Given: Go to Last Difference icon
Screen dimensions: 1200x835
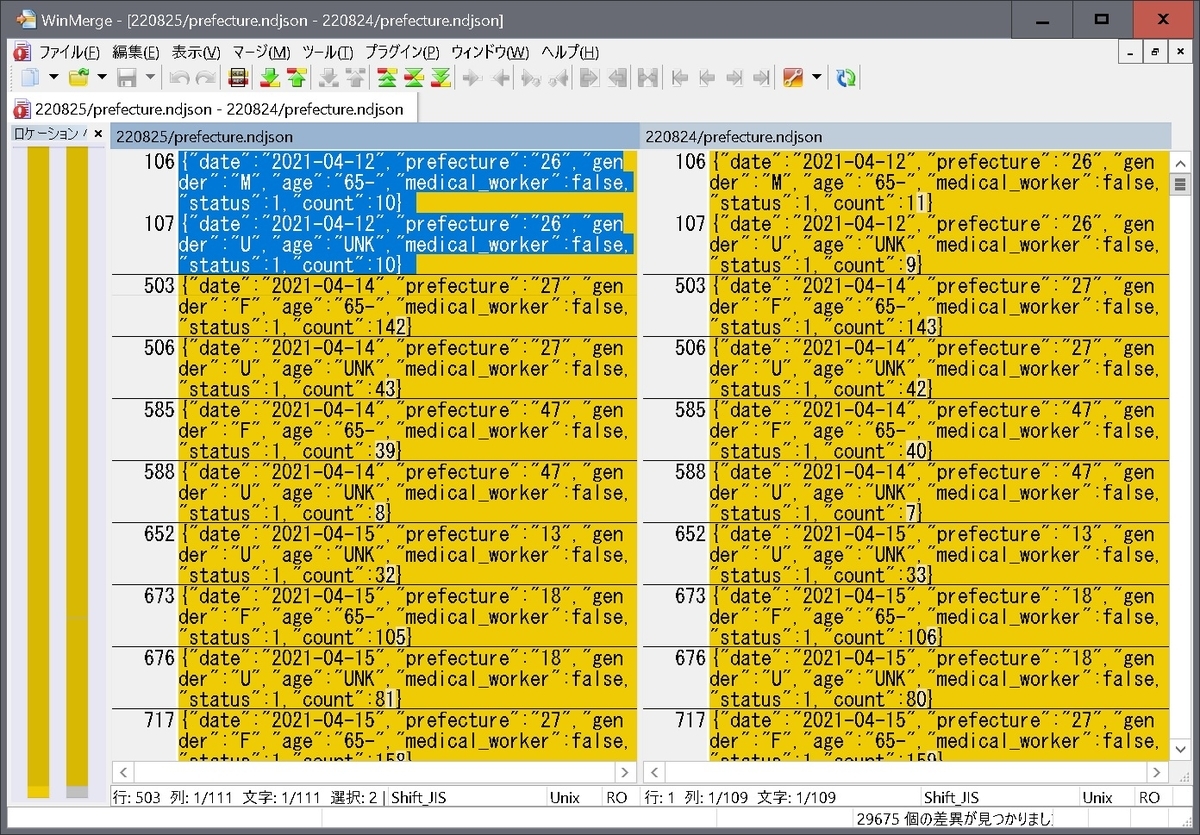Looking at the screenshot, I should point(440,77).
